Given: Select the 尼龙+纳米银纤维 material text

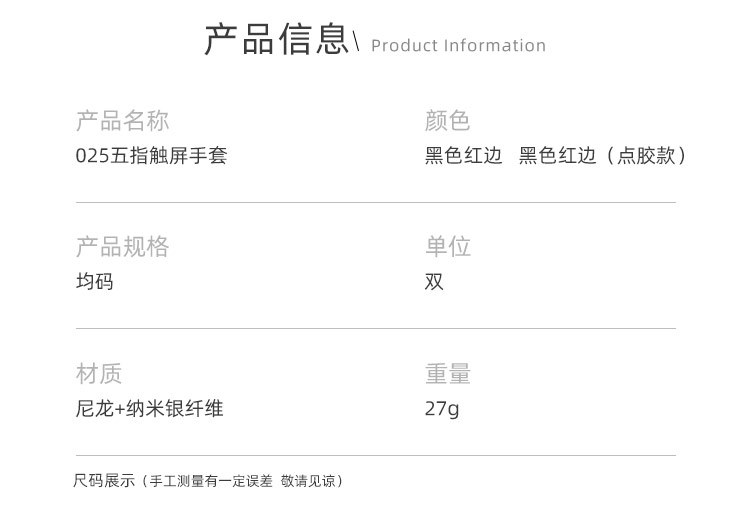Looking at the screenshot, I should tap(149, 408).
